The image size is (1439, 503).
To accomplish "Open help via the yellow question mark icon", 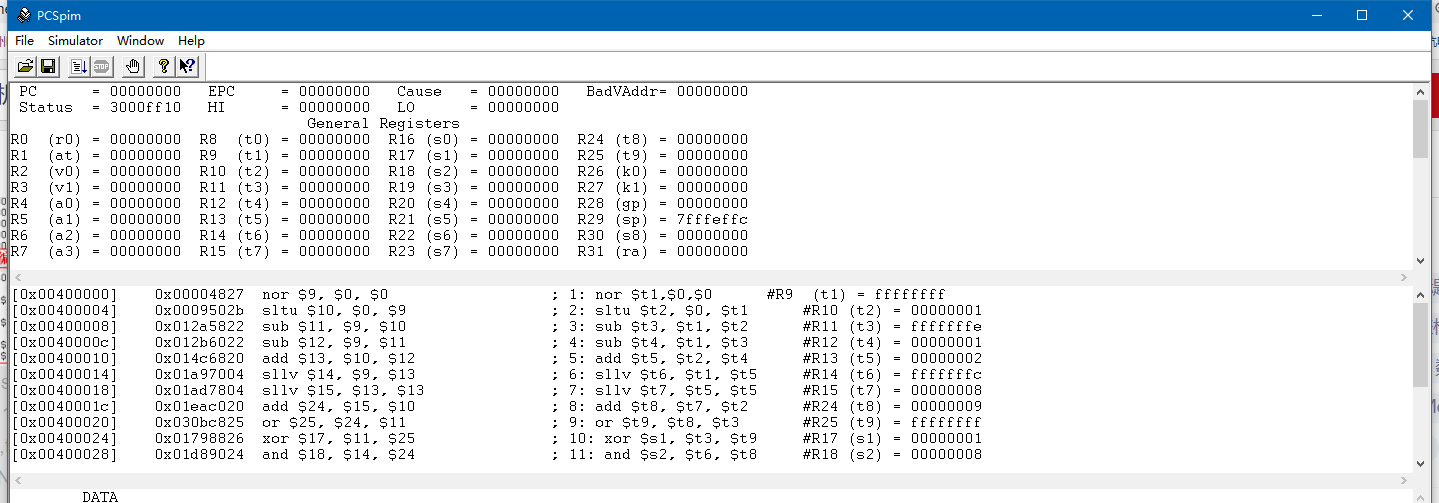I will [x=164, y=66].
